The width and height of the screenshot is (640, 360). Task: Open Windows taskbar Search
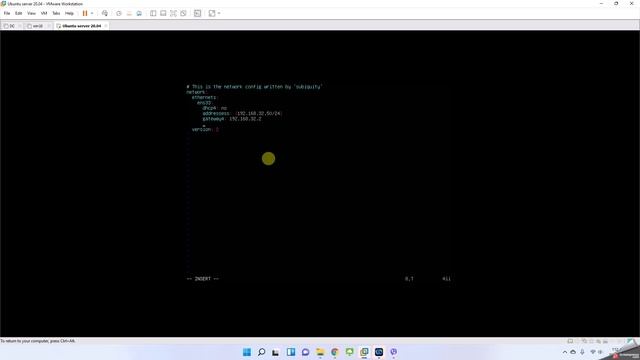[x=262, y=352]
